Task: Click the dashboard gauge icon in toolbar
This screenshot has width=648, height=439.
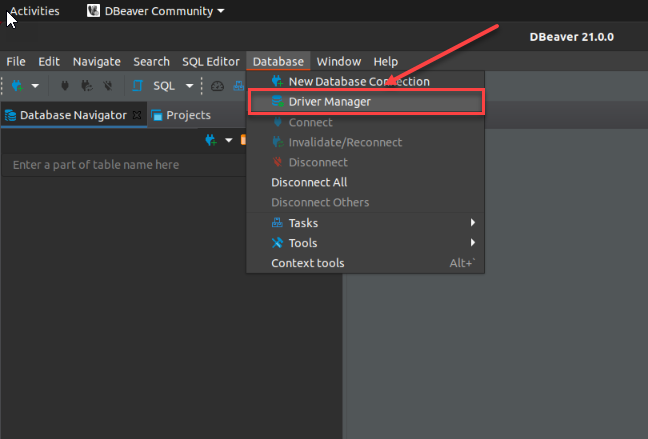Action: coord(217,87)
